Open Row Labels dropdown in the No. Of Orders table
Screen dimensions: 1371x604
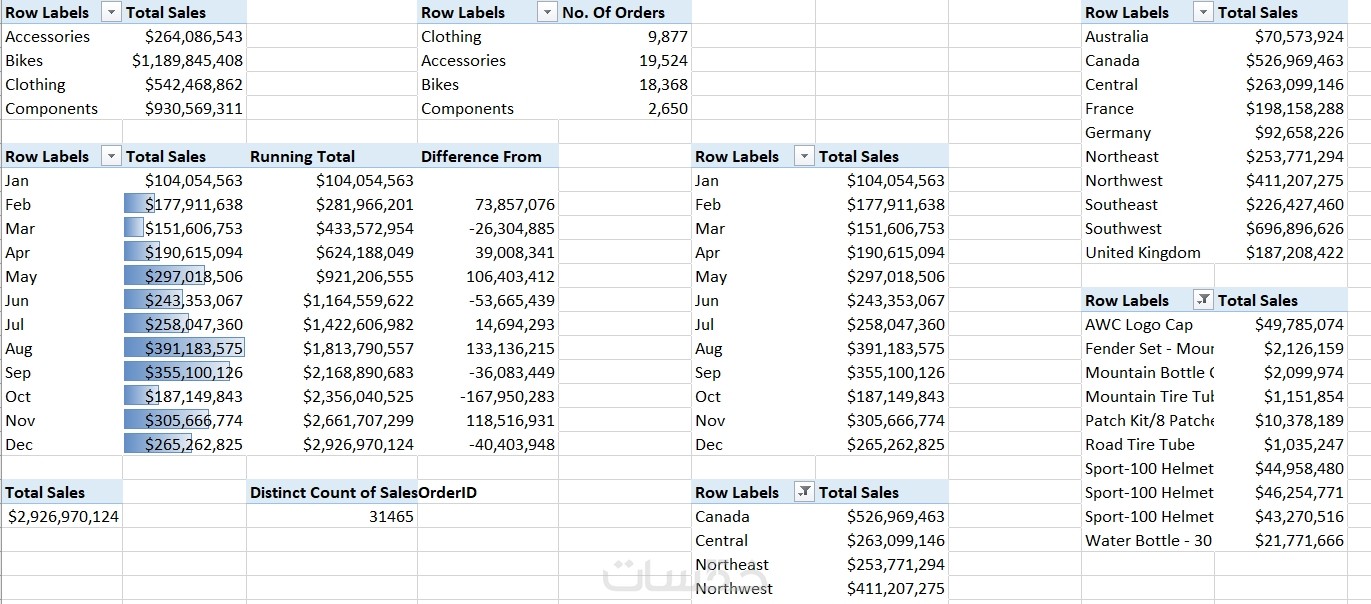coord(546,12)
